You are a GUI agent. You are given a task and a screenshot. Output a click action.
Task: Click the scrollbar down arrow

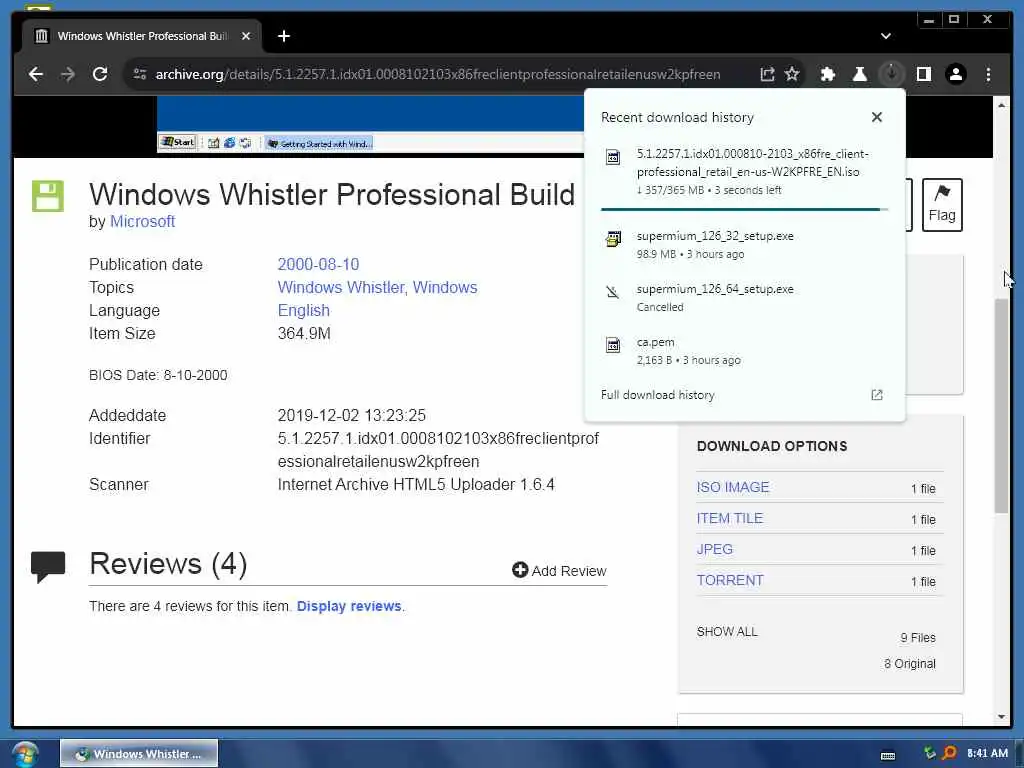[1001, 716]
